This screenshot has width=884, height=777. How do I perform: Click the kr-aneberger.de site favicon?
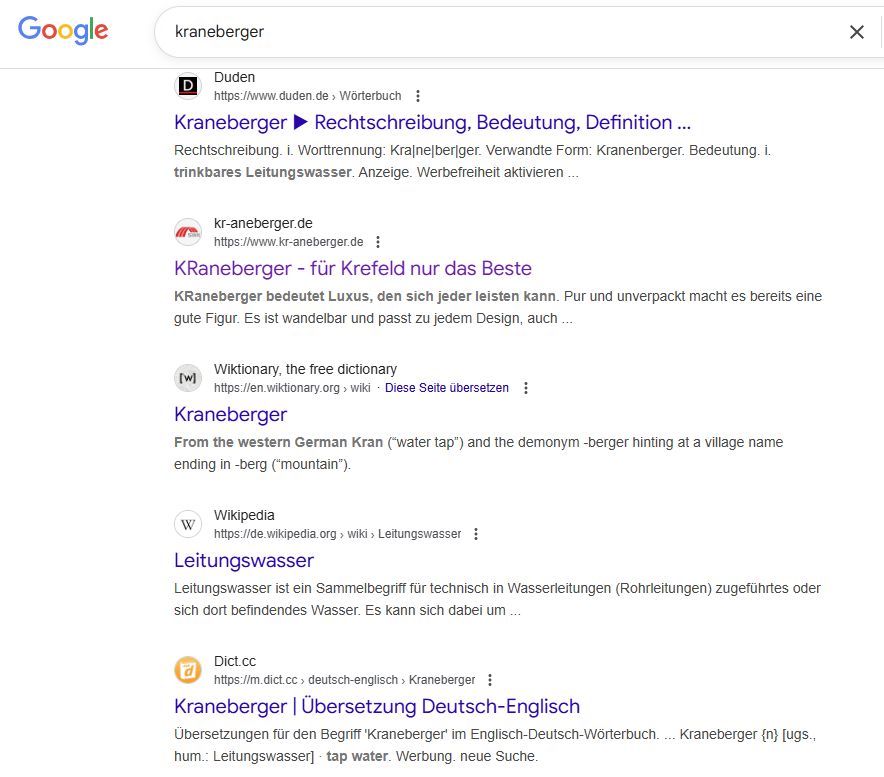pyautogui.click(x=188, y=233)
